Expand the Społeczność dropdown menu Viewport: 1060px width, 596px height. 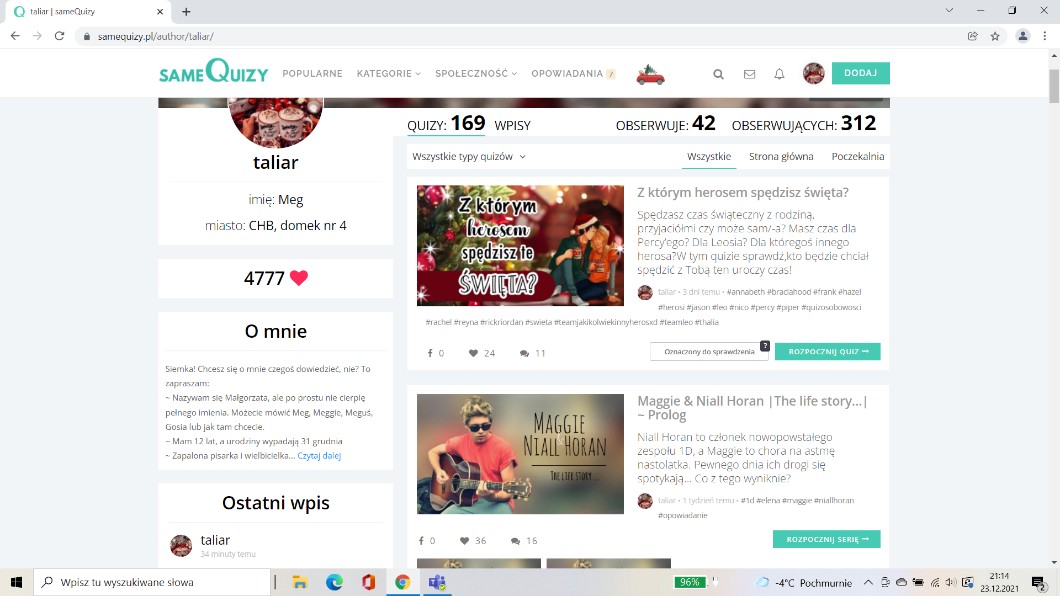(476, 74)
